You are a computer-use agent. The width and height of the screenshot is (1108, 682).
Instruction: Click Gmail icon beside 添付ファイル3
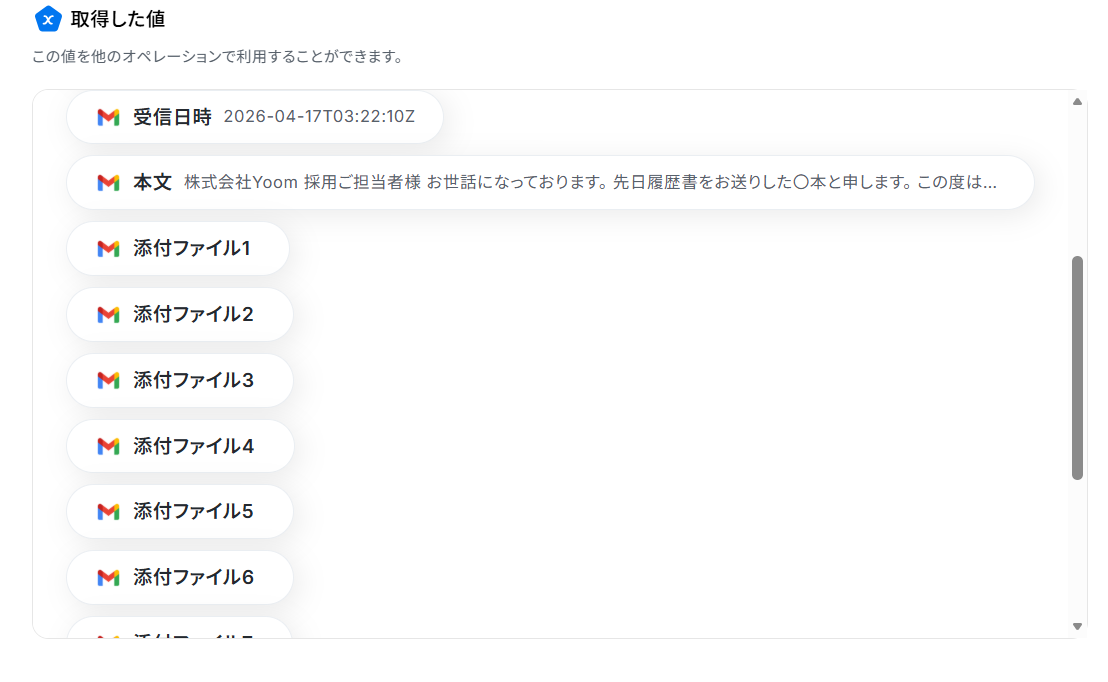108,380
